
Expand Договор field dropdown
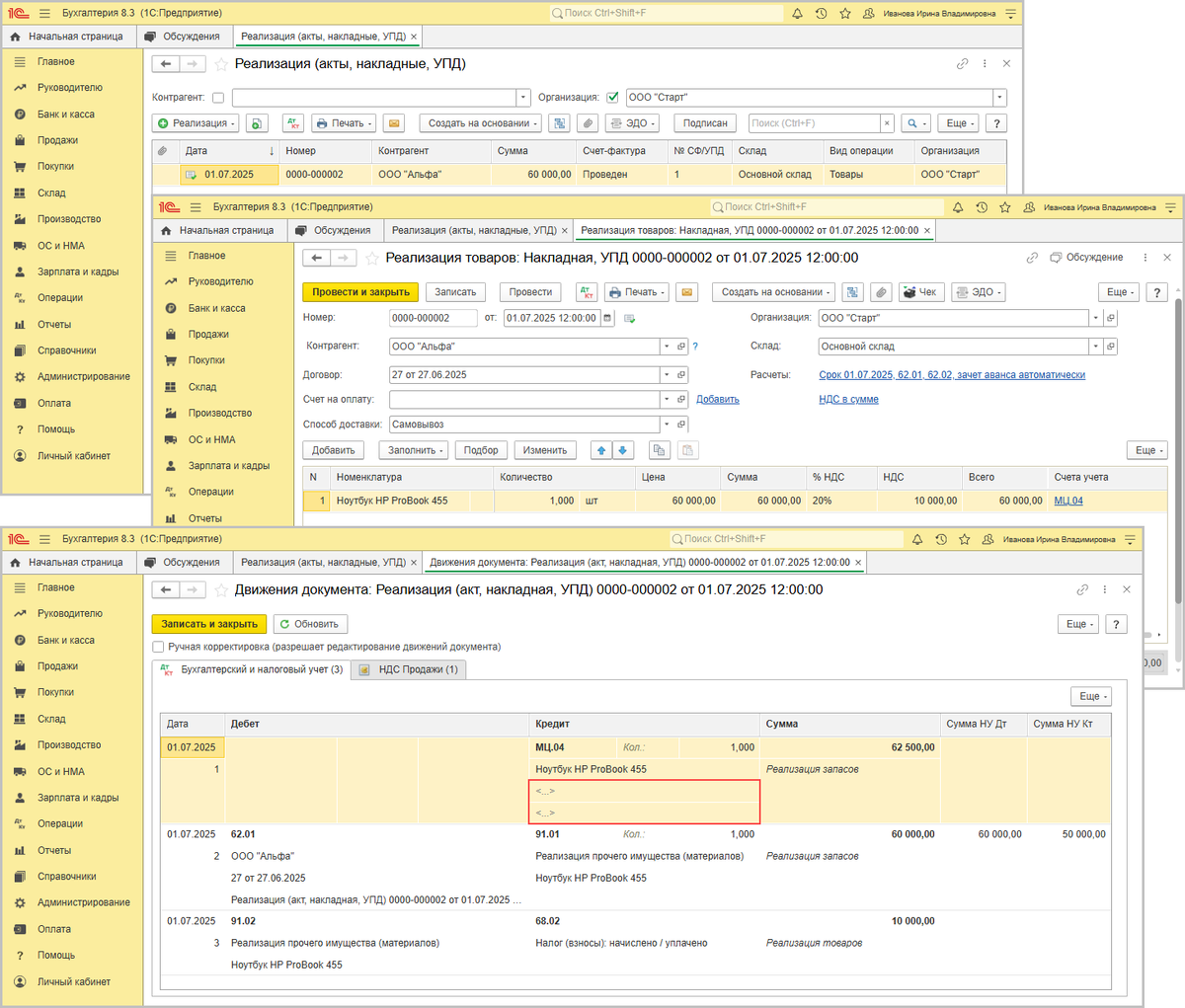pos(668,375)
